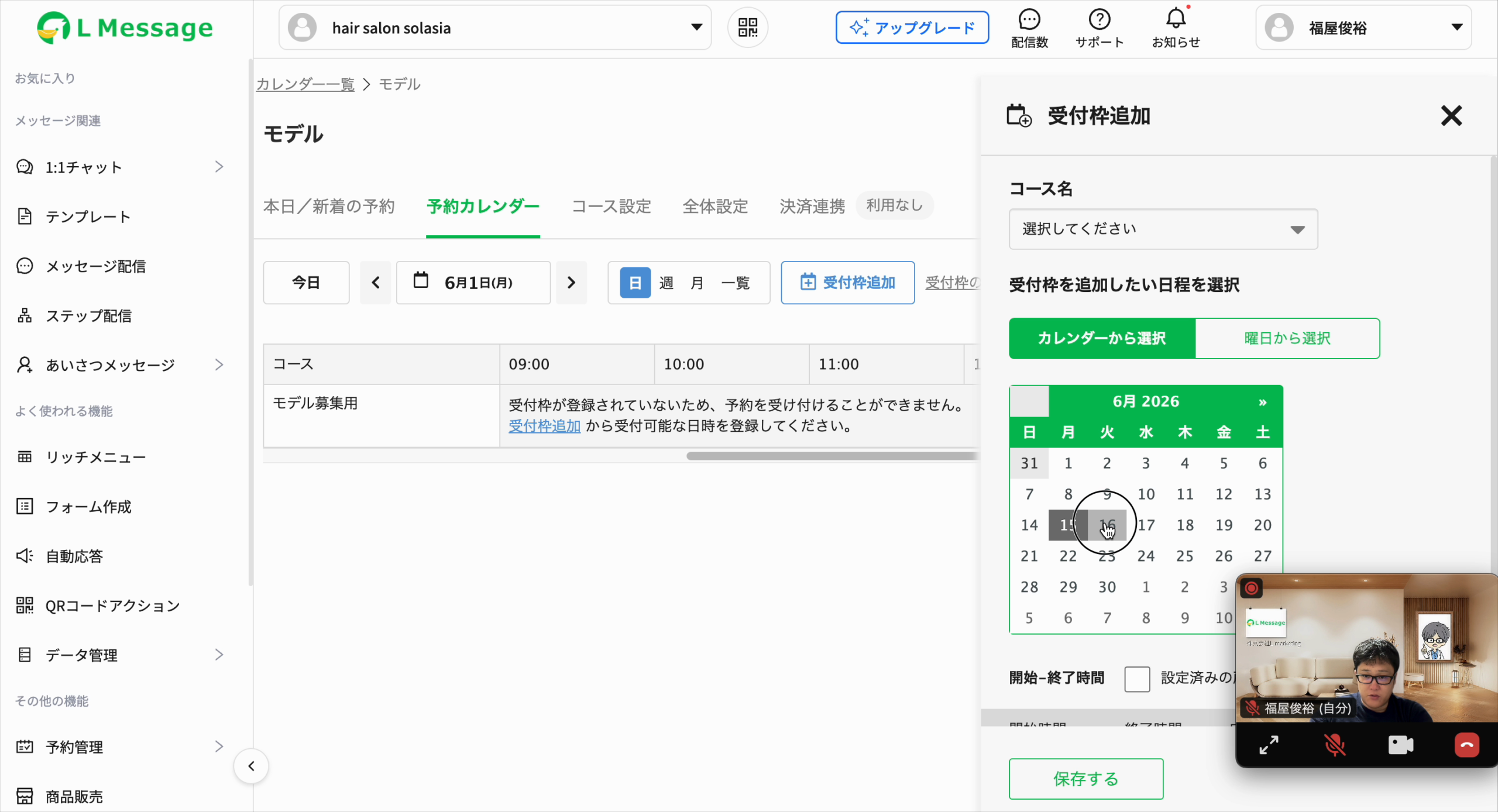Screen dimensions: 1498x812
Task: Click the horizontal scrollbar under schedule table
Action: (832, 456)
